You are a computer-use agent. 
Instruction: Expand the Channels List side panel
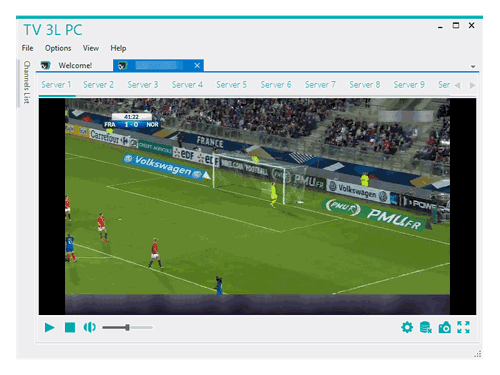(x=27, y=82)
